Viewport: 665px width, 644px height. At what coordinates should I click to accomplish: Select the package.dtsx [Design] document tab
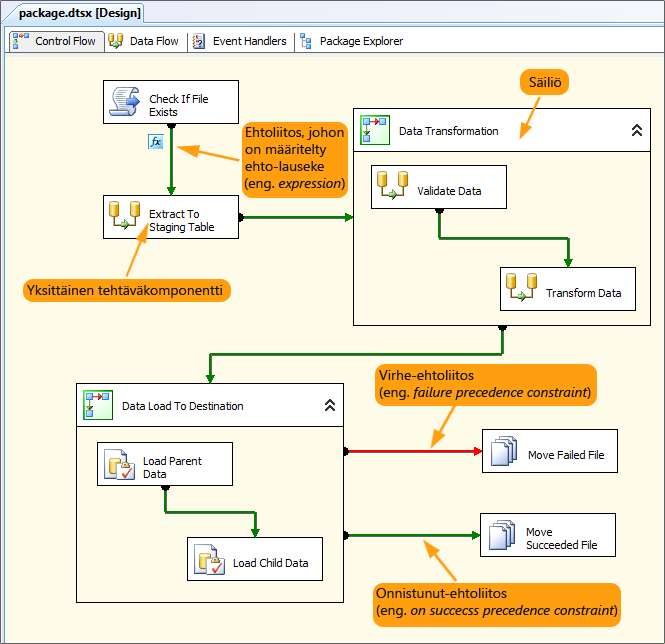coord(79,13)
